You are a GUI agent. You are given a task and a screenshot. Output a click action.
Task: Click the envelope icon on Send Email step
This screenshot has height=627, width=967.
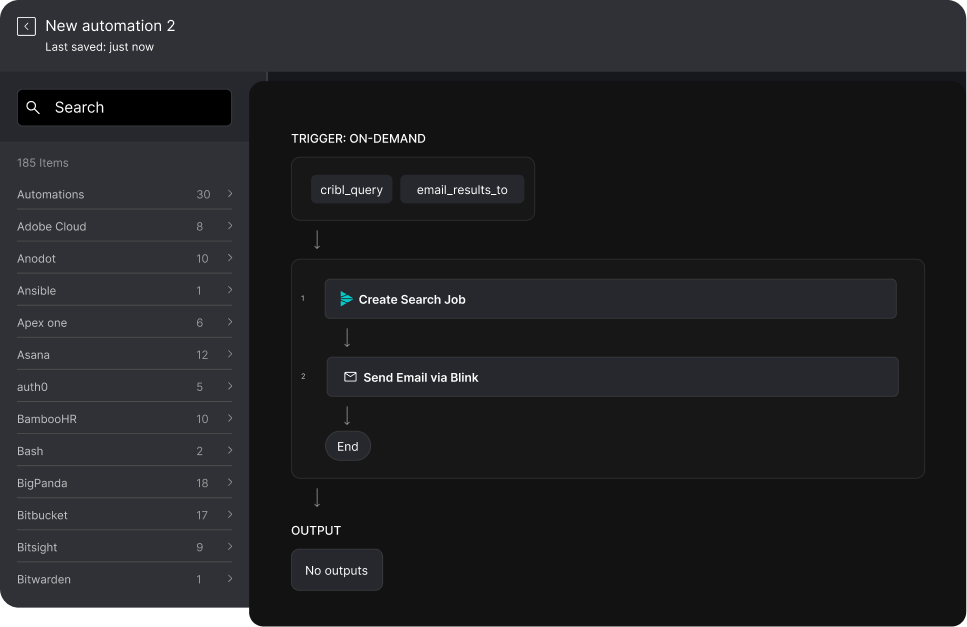click(x=350, y=377)
